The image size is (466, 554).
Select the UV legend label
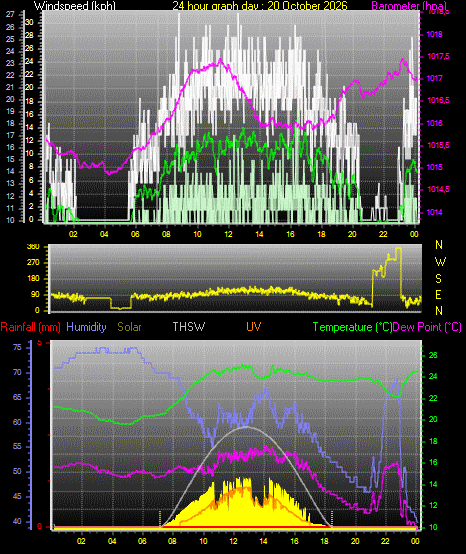254,327
